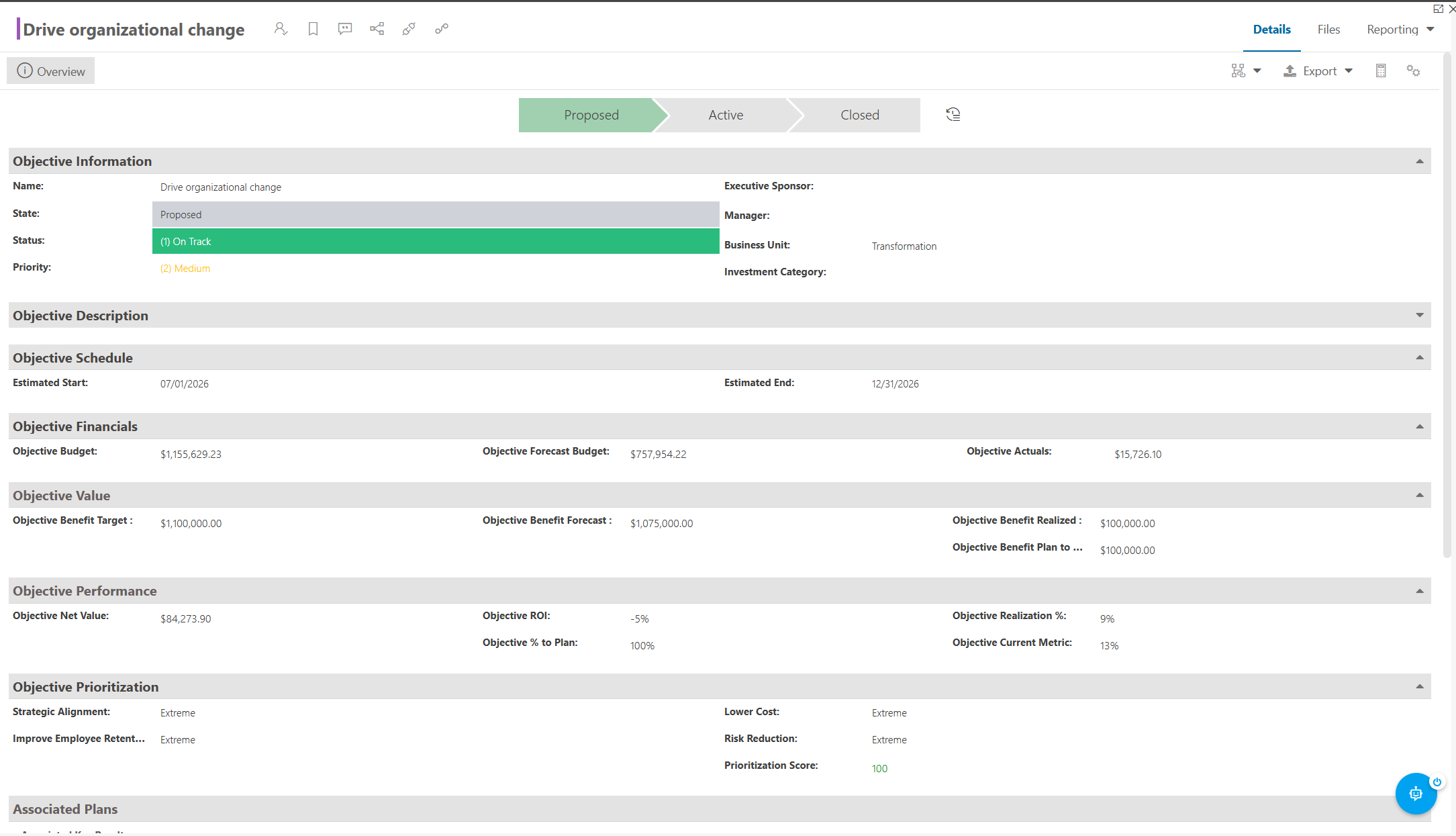Click the Overview button
This screenshot has width=1456, height=836.
click(x=51, y=71)
